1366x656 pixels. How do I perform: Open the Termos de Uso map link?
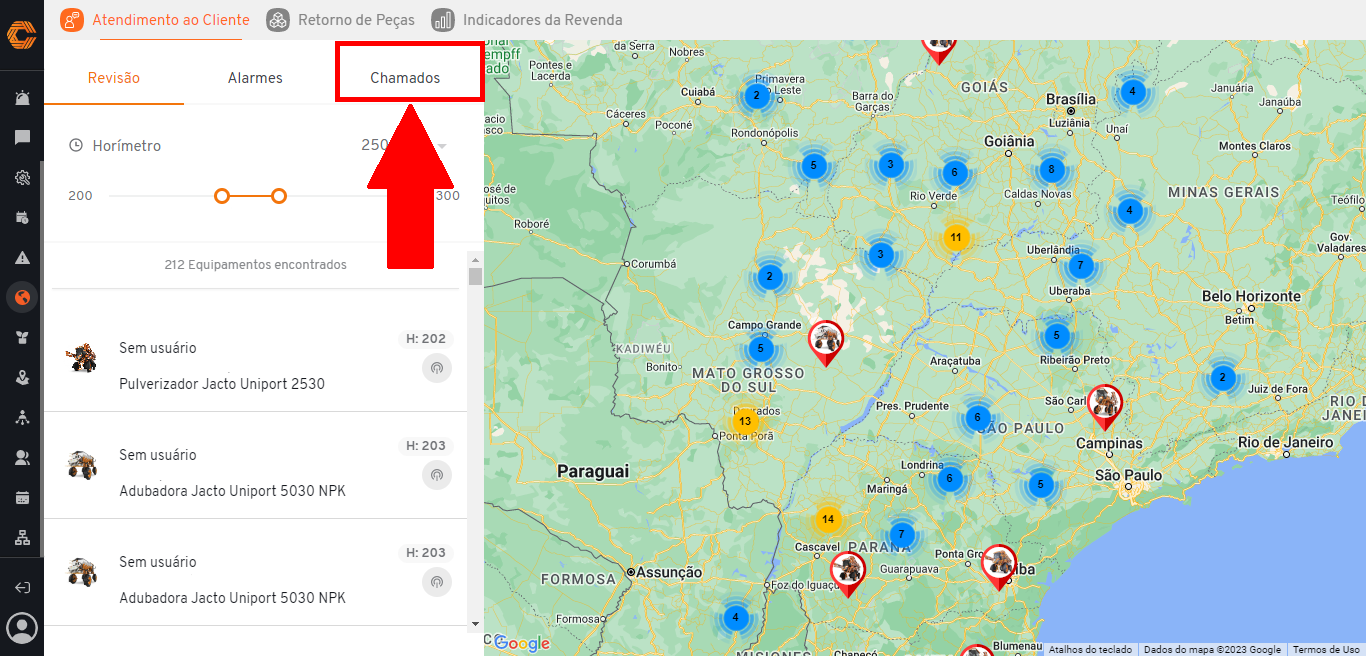point(1326,650)
